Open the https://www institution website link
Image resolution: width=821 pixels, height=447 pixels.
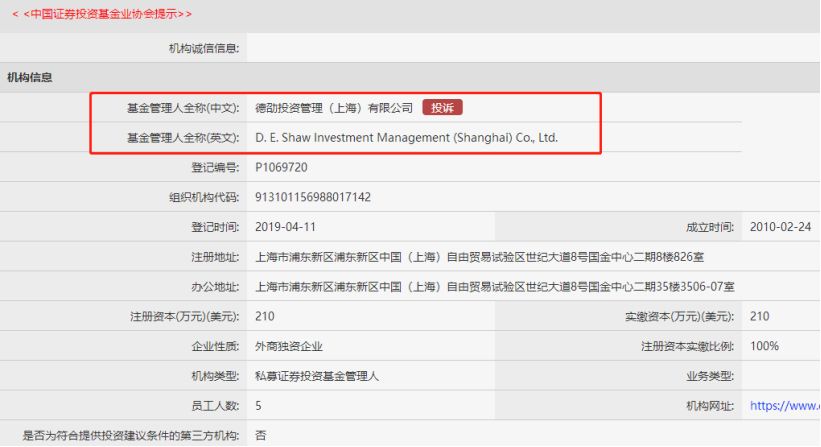click(785, 406)
